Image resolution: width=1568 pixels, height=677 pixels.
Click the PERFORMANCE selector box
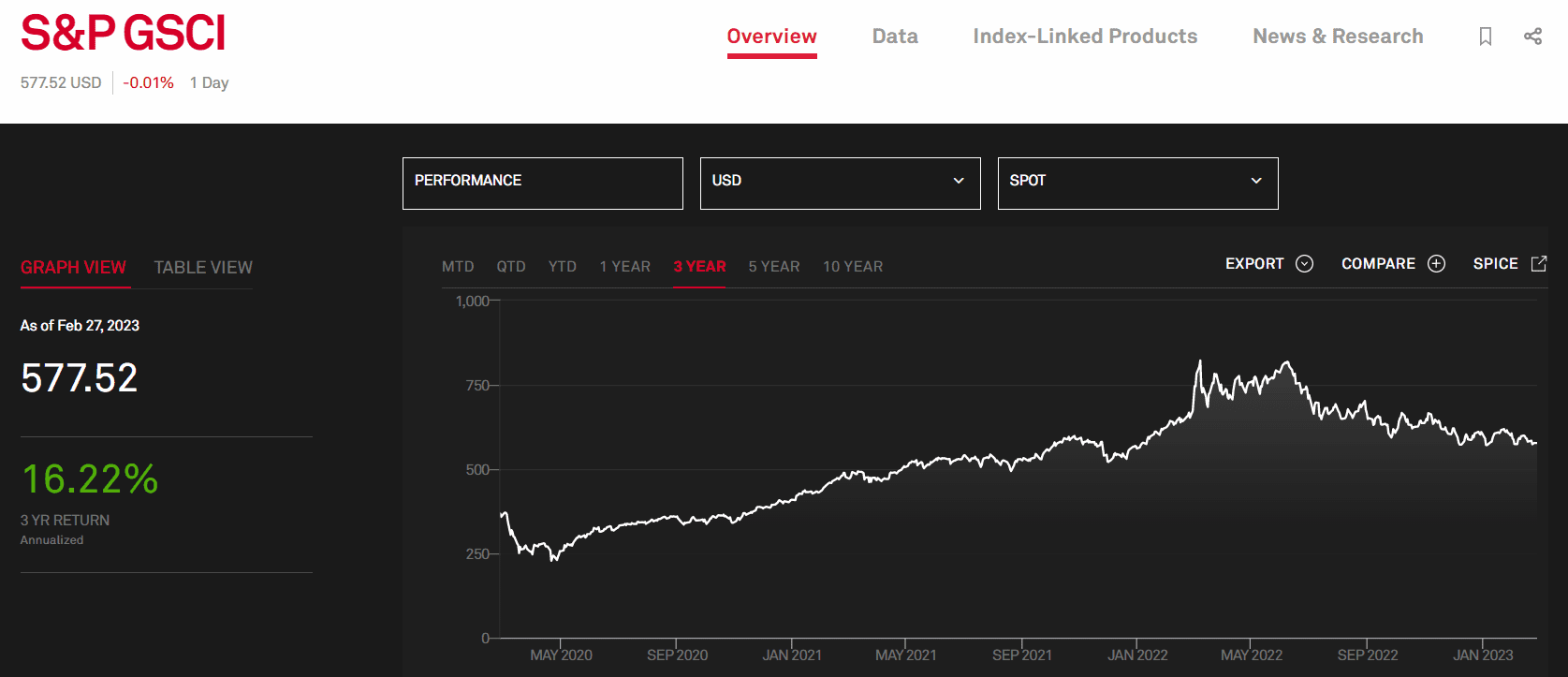542,184
